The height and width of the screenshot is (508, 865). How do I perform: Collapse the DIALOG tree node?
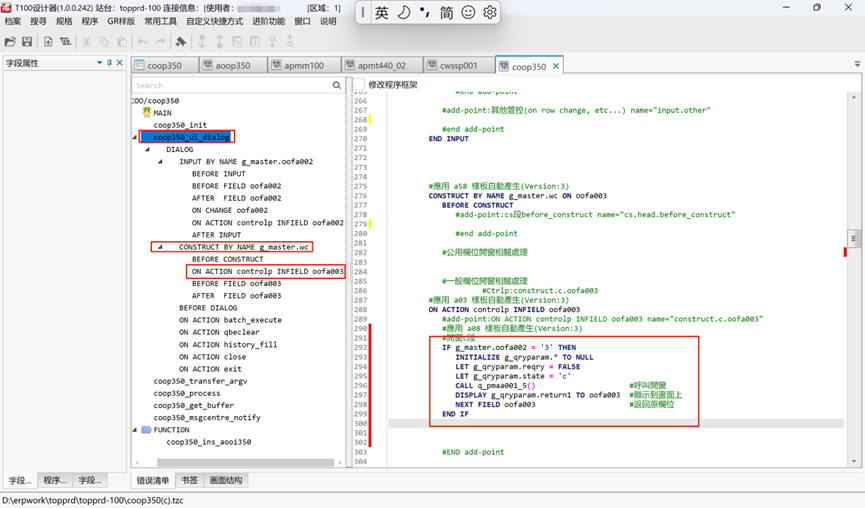pos(147,149)
